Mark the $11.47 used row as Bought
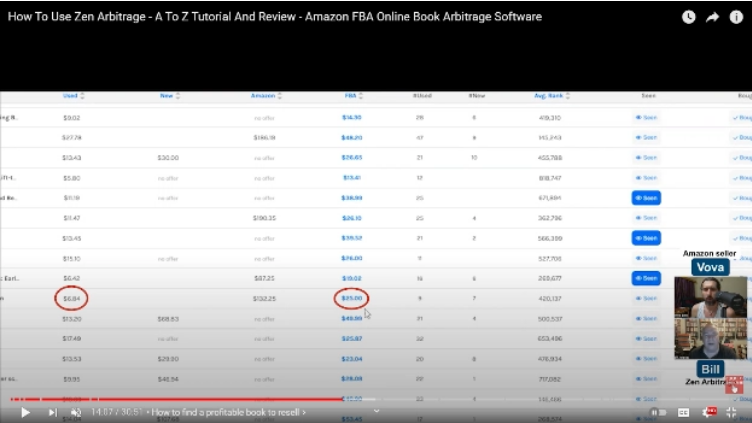The width and height of the screenshot is (752, 423). [x=741, y=218]
